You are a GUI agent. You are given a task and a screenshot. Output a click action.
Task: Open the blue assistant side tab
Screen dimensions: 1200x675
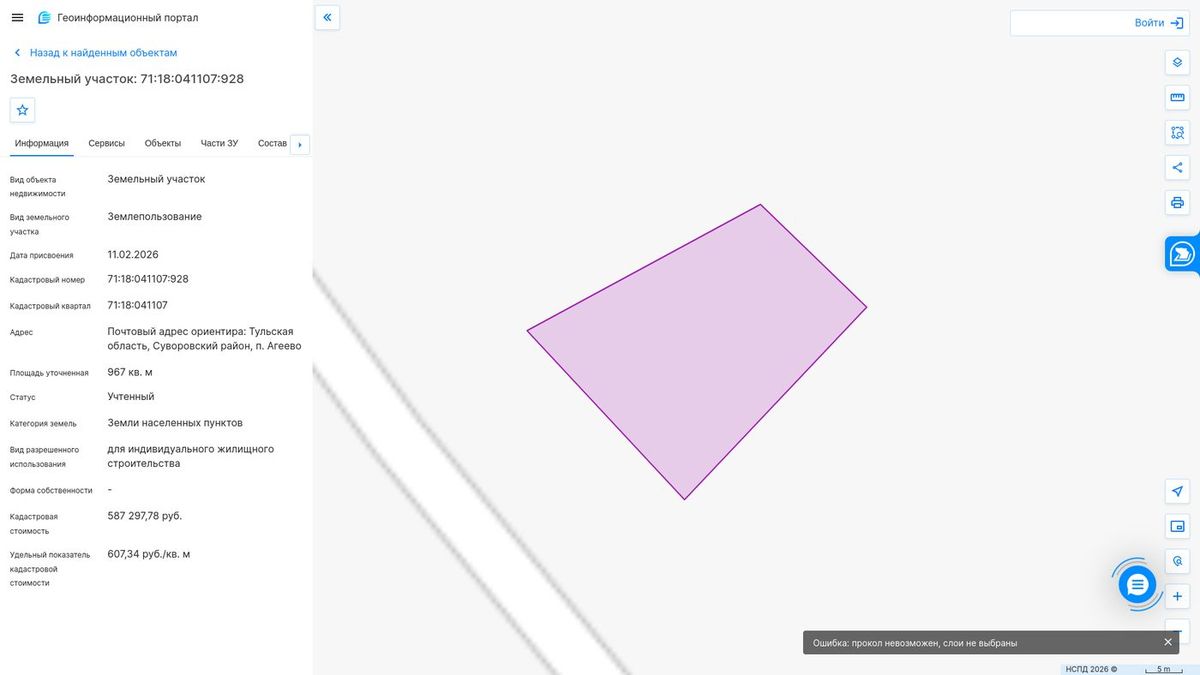[1182, 254]
